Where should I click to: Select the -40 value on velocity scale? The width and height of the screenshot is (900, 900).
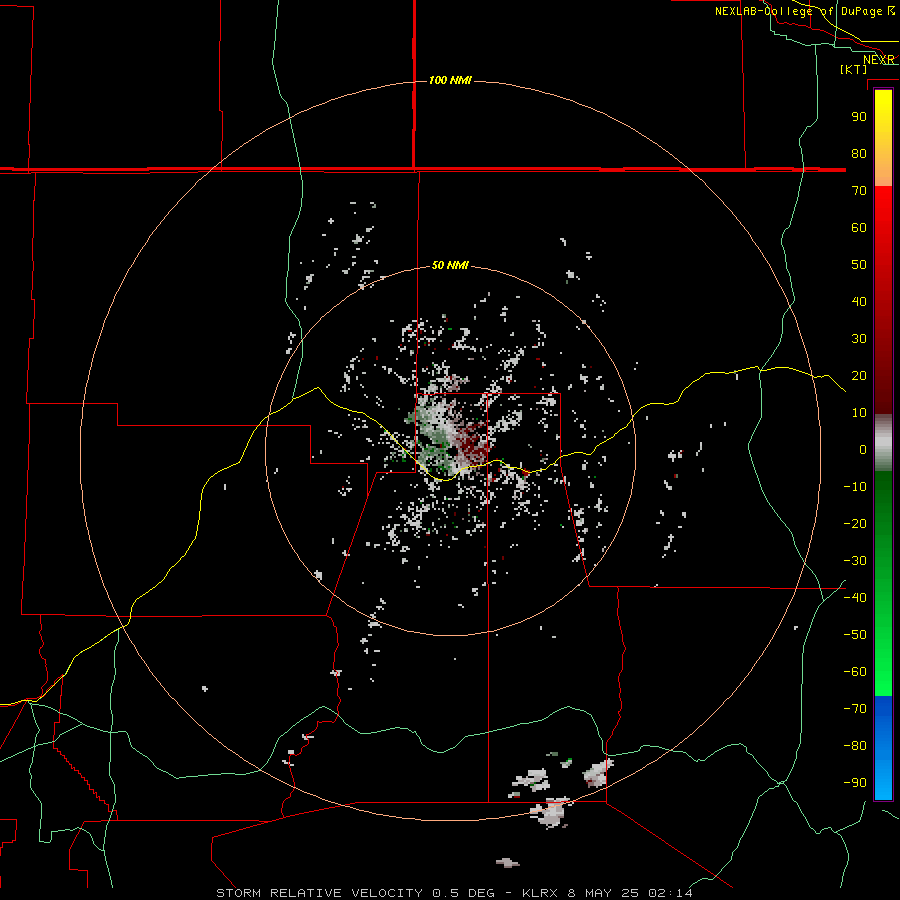click(x=855, y=598)
